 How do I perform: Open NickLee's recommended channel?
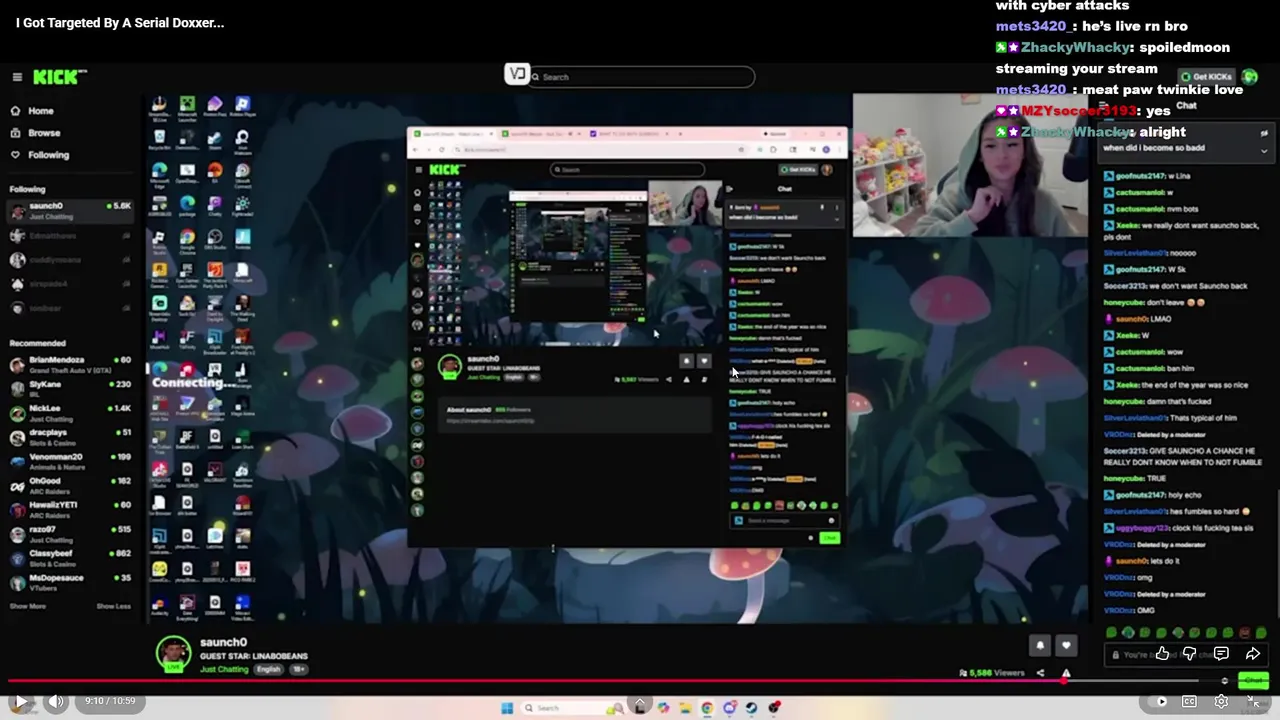[x=70, y=413]
